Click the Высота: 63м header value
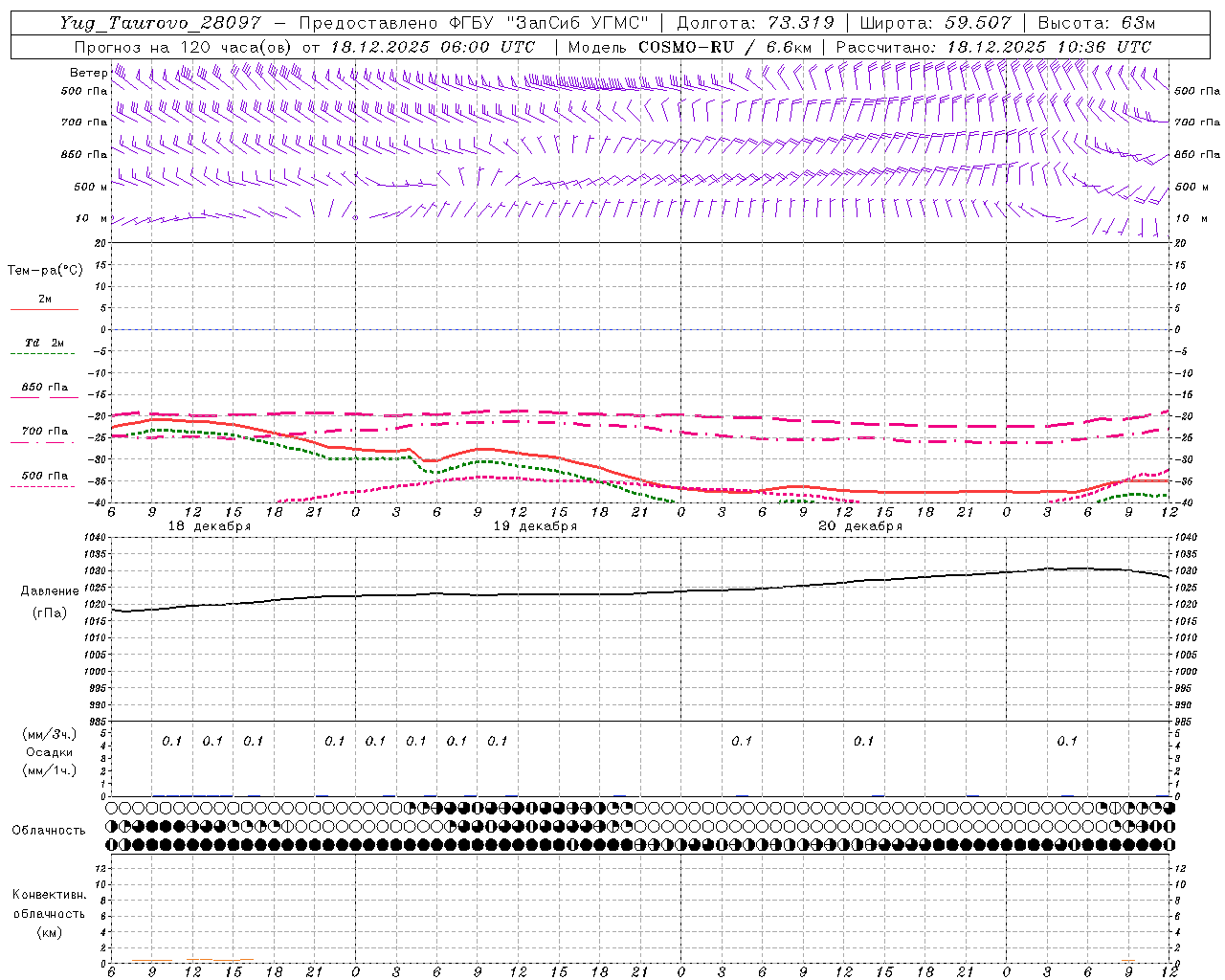The width and height of the screenshot is (1225, 980). pos(1096,23)
